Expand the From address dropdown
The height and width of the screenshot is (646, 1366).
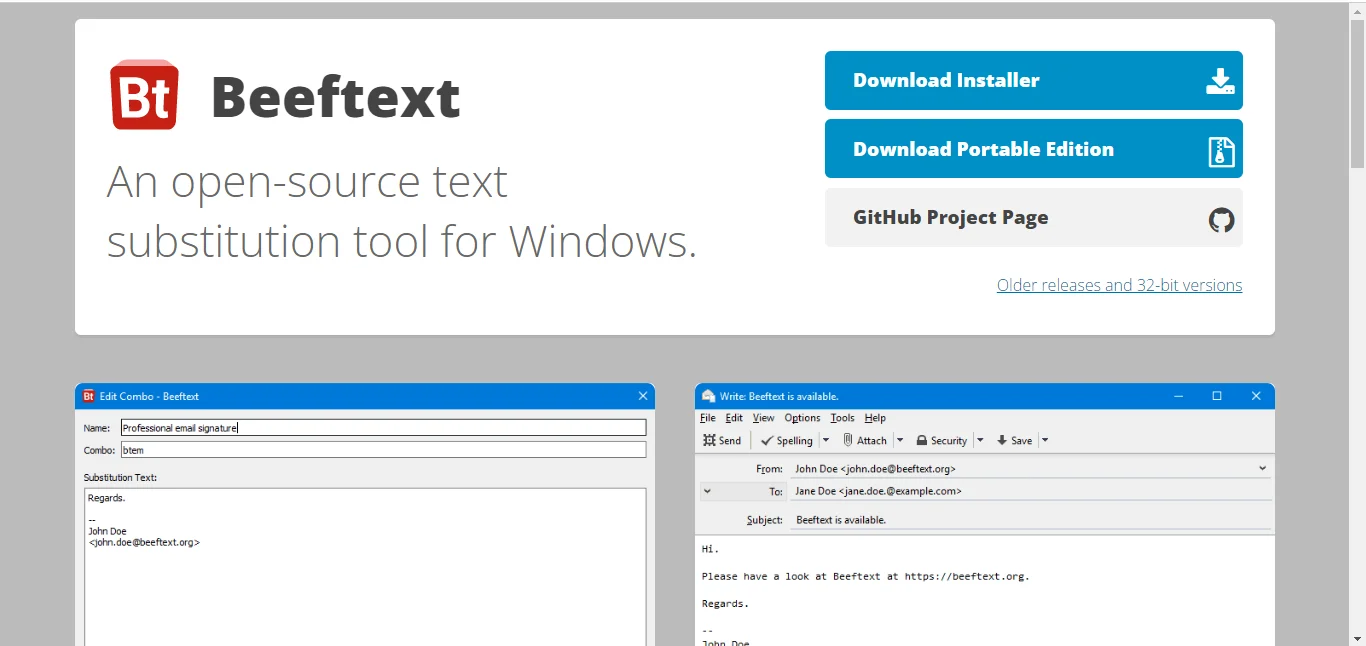coord(1263,468)
